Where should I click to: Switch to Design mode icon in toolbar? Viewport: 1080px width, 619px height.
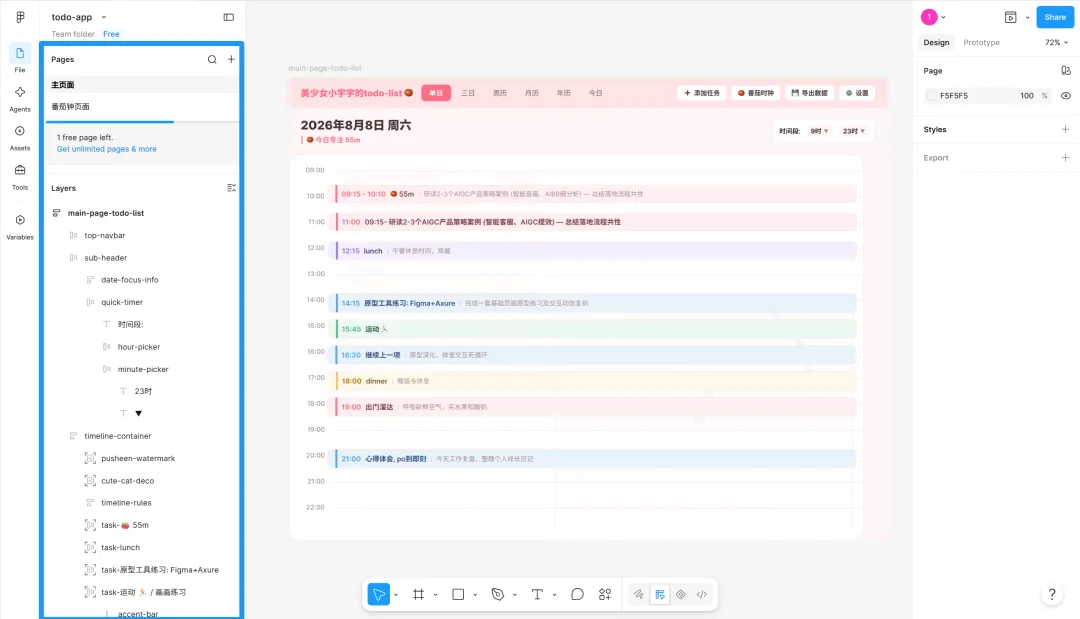tap(660, 594)
